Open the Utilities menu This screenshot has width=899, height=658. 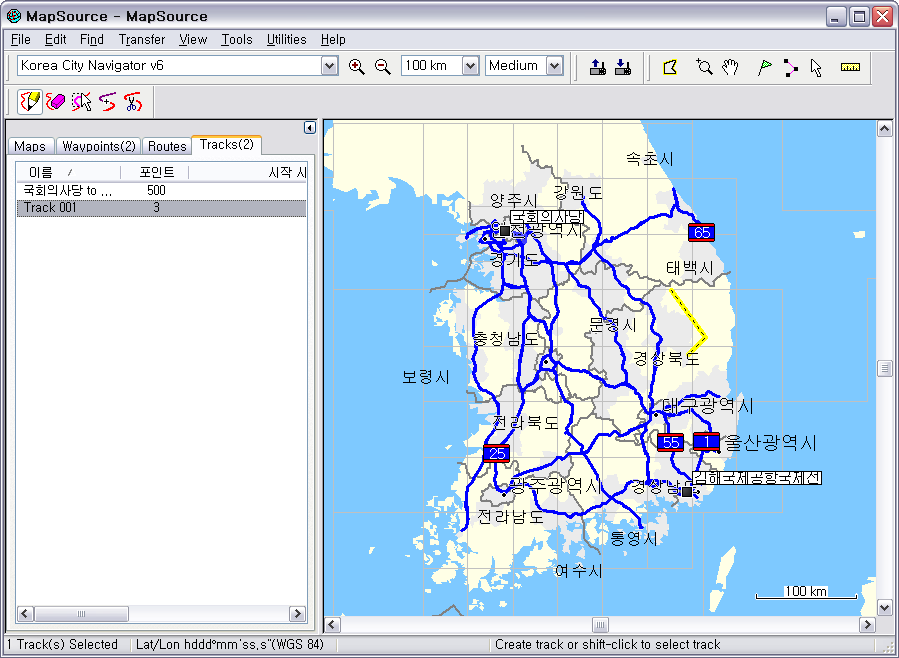pos(287,40)
